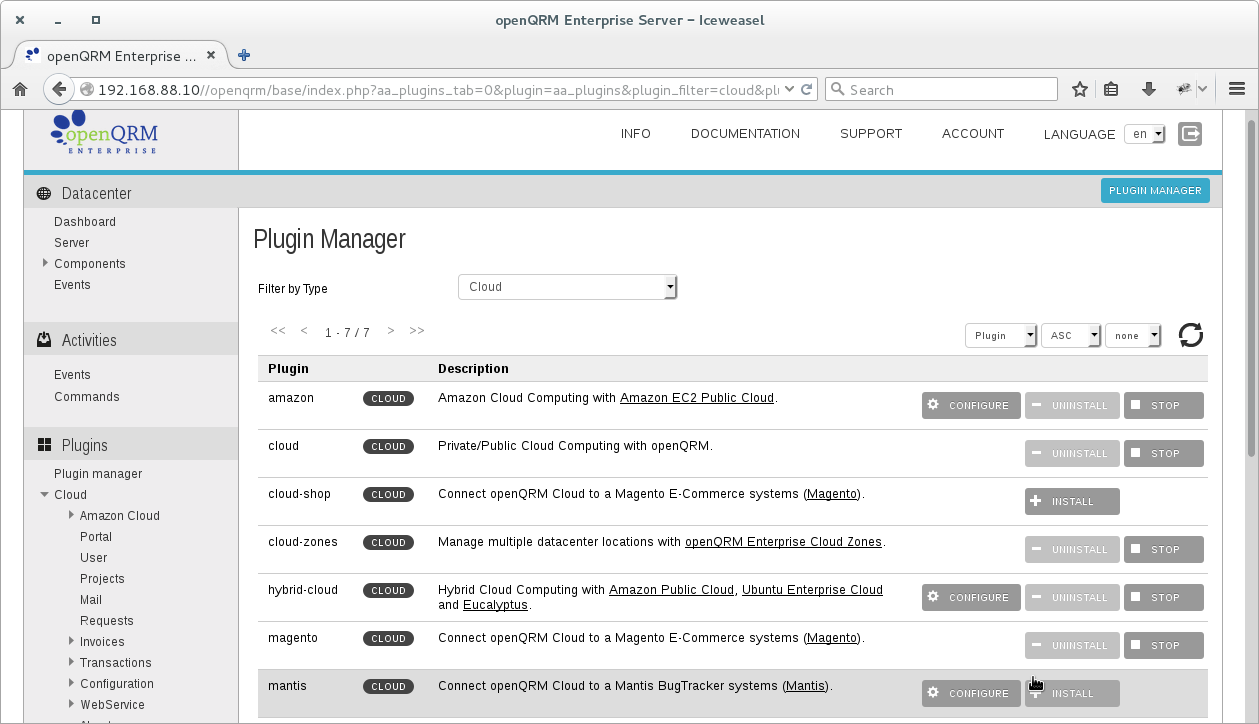
Task: Configure the hybrid-cloud plugin
Action: pyautogui.click(x=971, y=597)
